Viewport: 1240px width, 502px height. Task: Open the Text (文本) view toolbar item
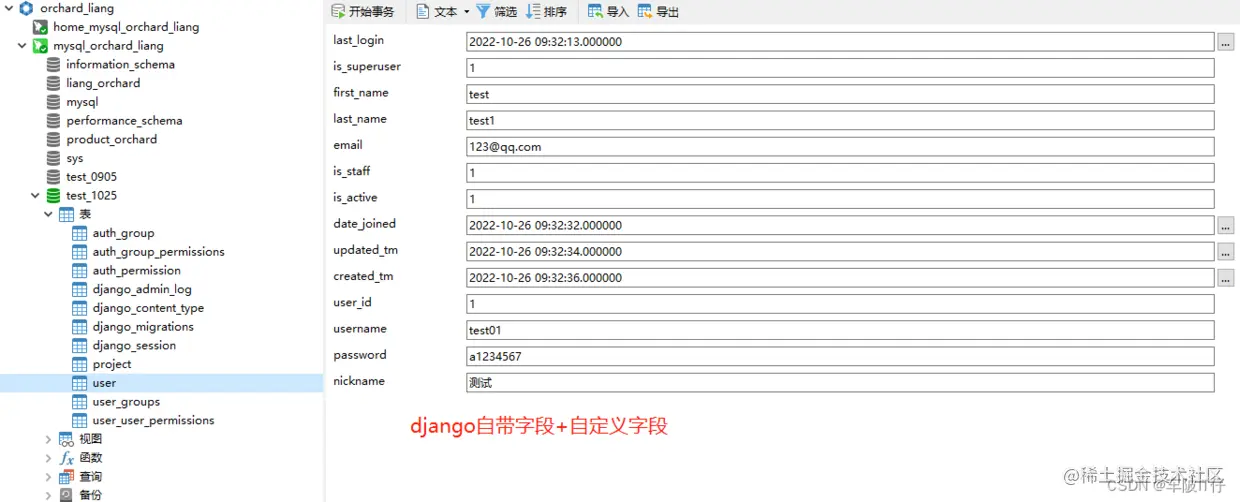tap(436, 12)
